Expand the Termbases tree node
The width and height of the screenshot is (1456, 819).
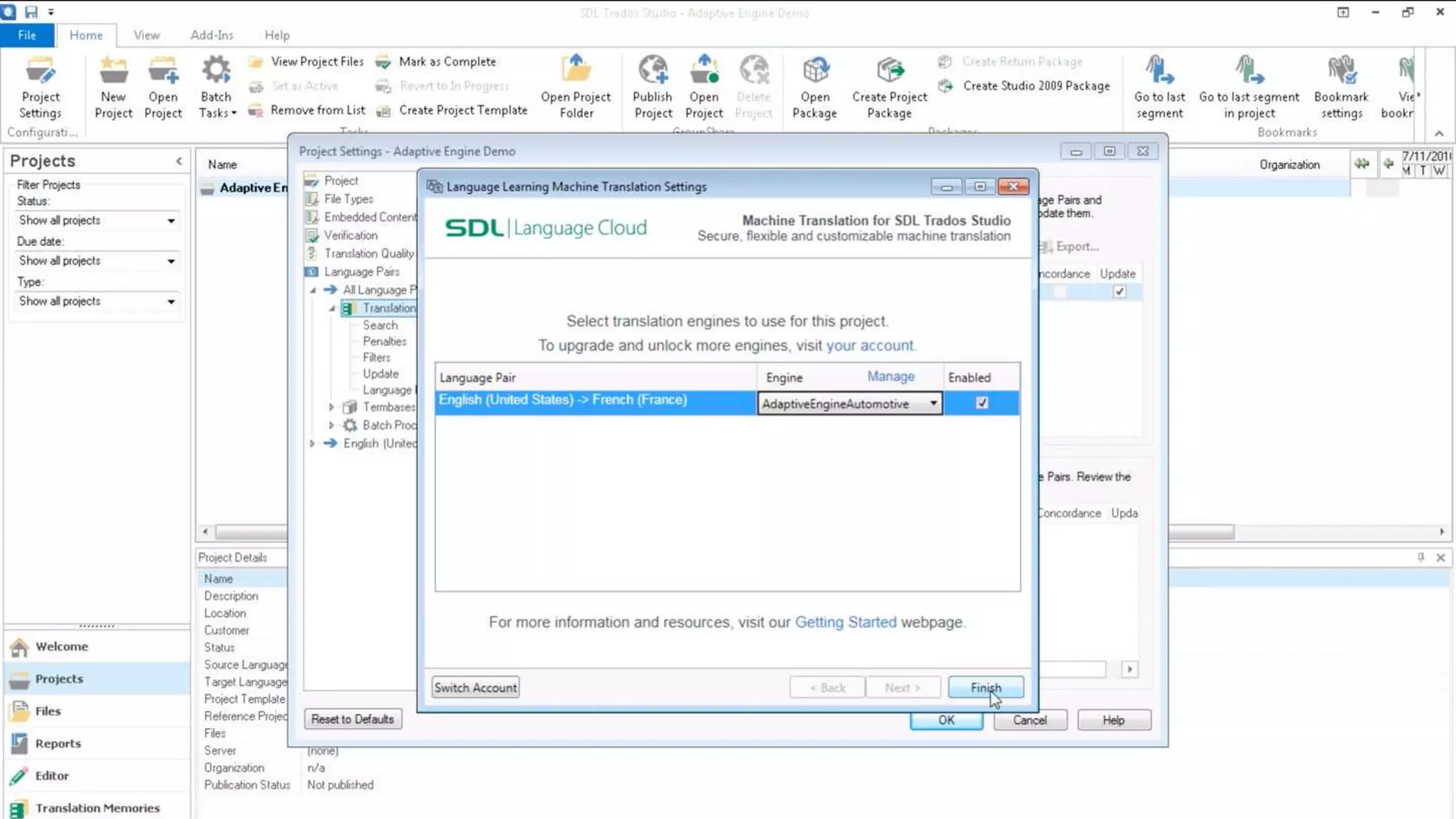tap(331, 407)
